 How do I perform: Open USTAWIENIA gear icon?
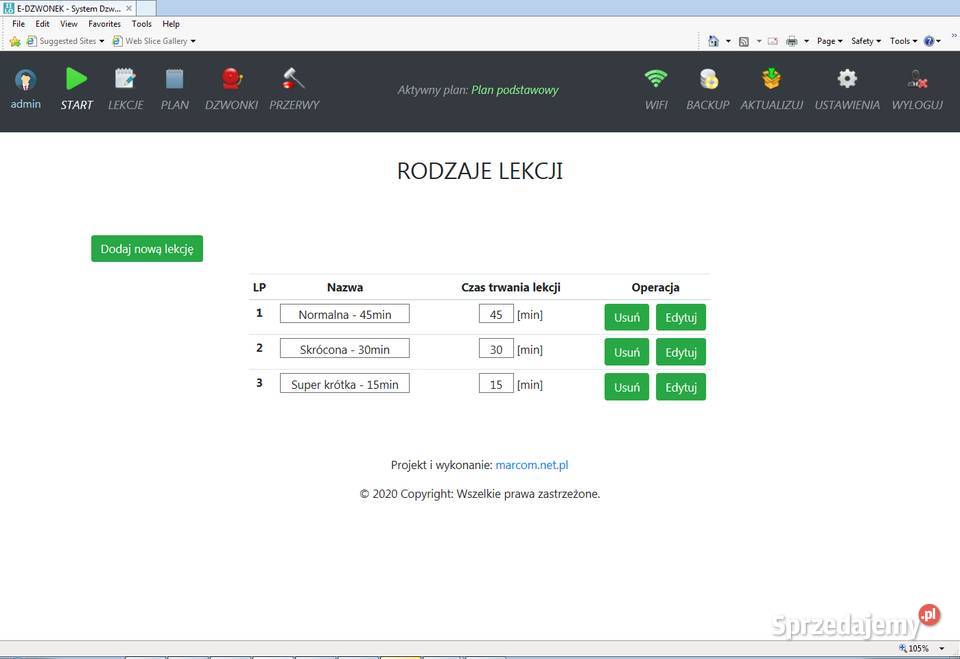tap(847, 79)
